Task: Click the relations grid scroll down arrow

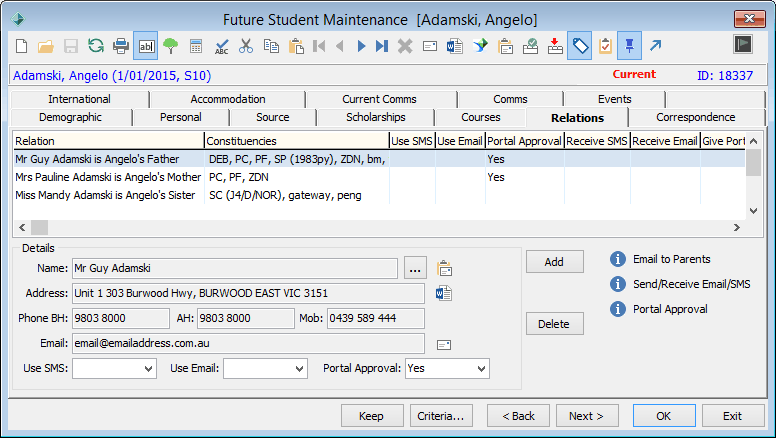Action: click(753, 211)
